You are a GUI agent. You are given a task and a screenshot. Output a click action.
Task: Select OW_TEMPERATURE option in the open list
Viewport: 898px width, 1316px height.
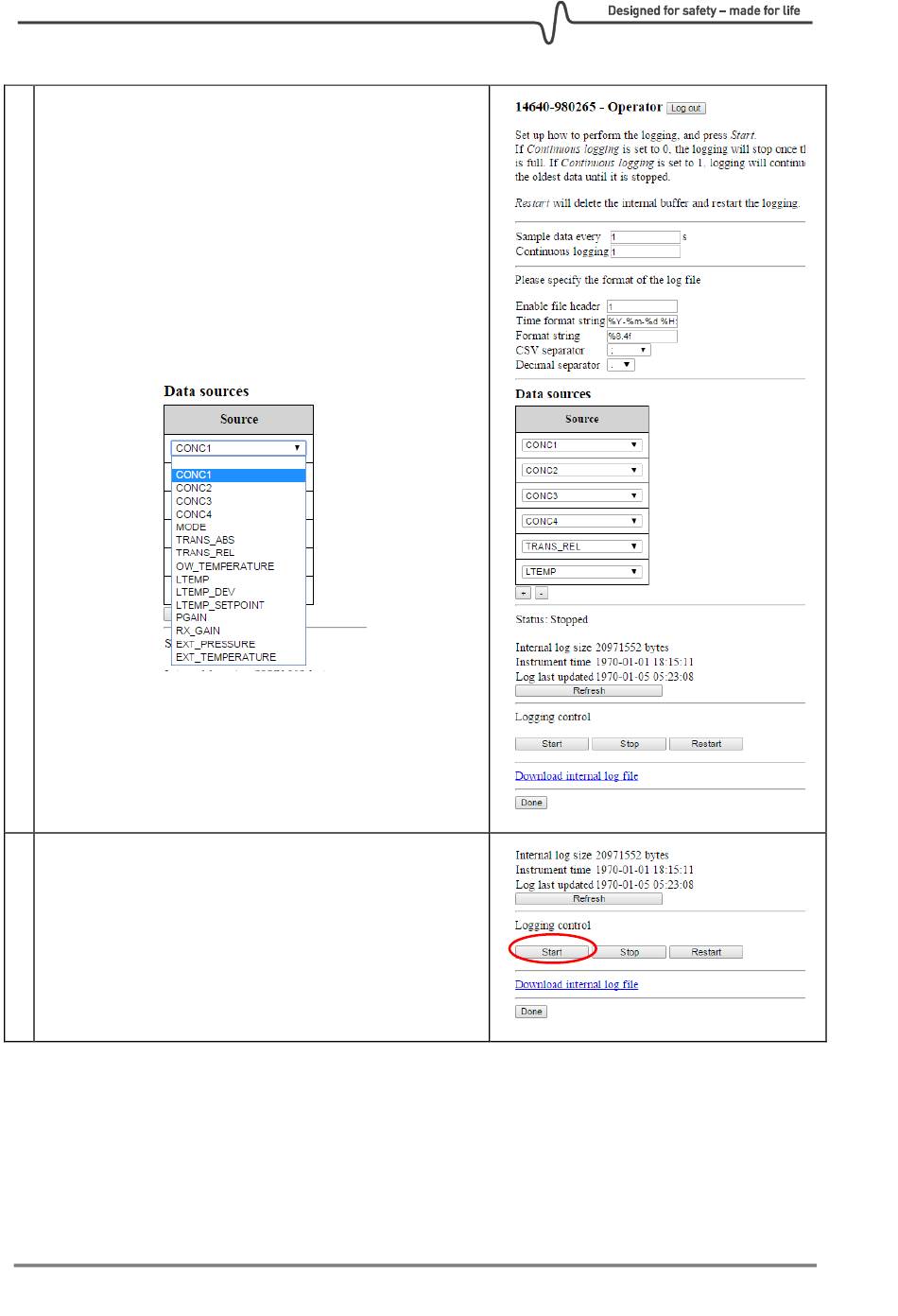click(238, 566)
